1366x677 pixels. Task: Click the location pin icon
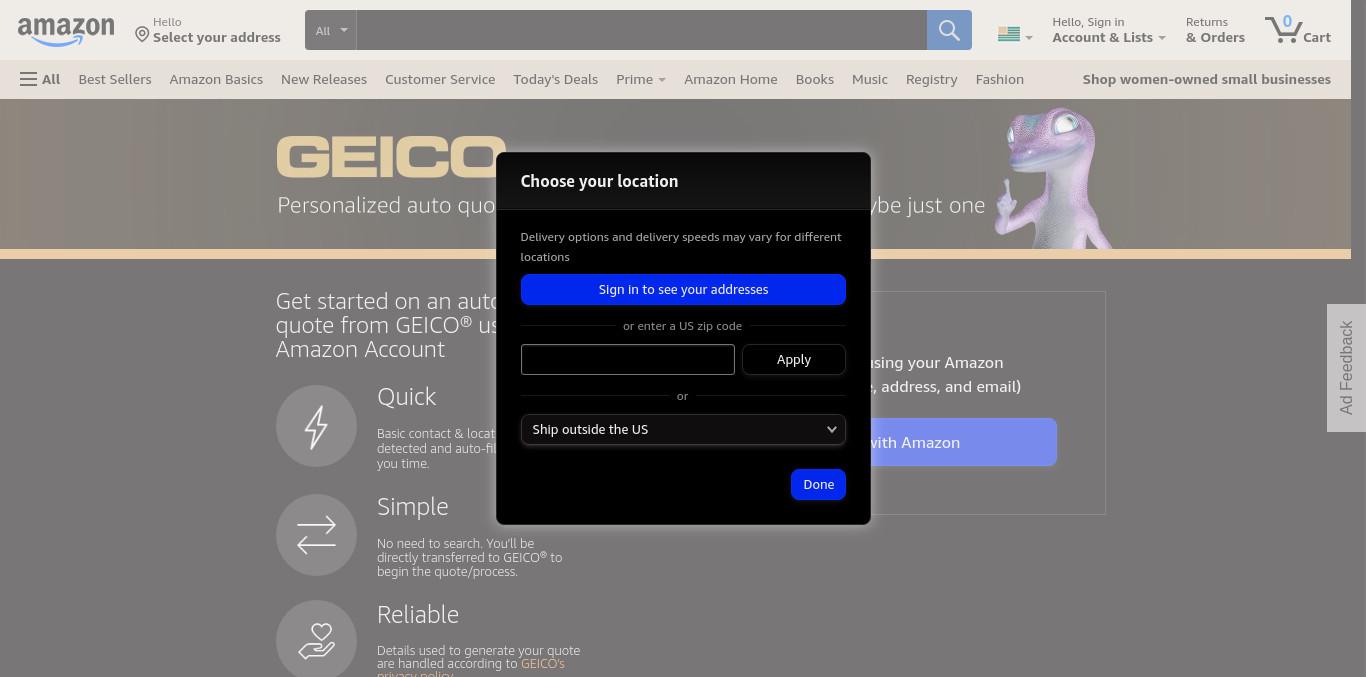coord(142,35)
